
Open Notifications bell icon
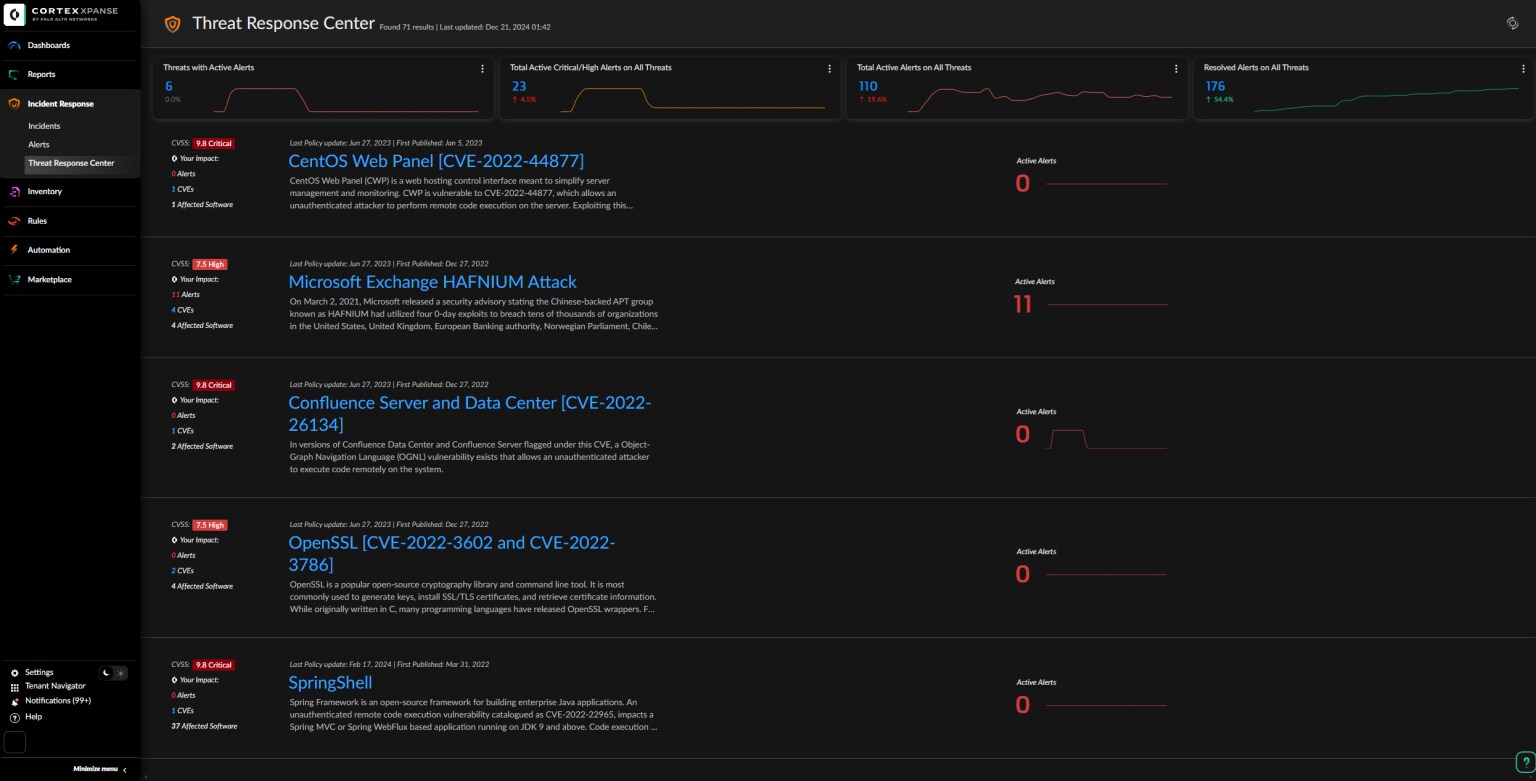point(15,701)
